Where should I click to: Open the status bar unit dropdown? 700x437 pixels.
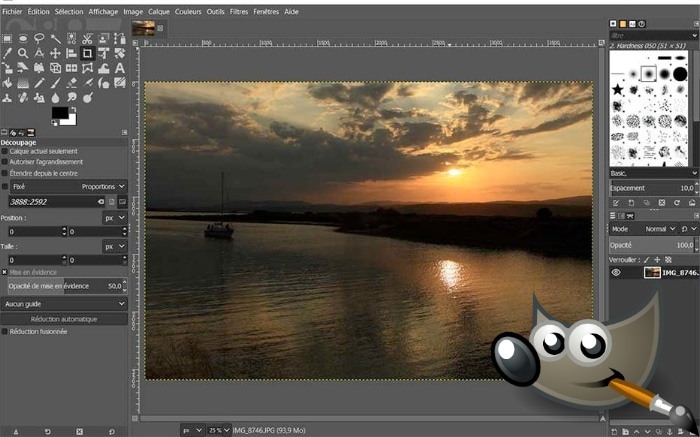pyautogui.click(x=192, y=430)
